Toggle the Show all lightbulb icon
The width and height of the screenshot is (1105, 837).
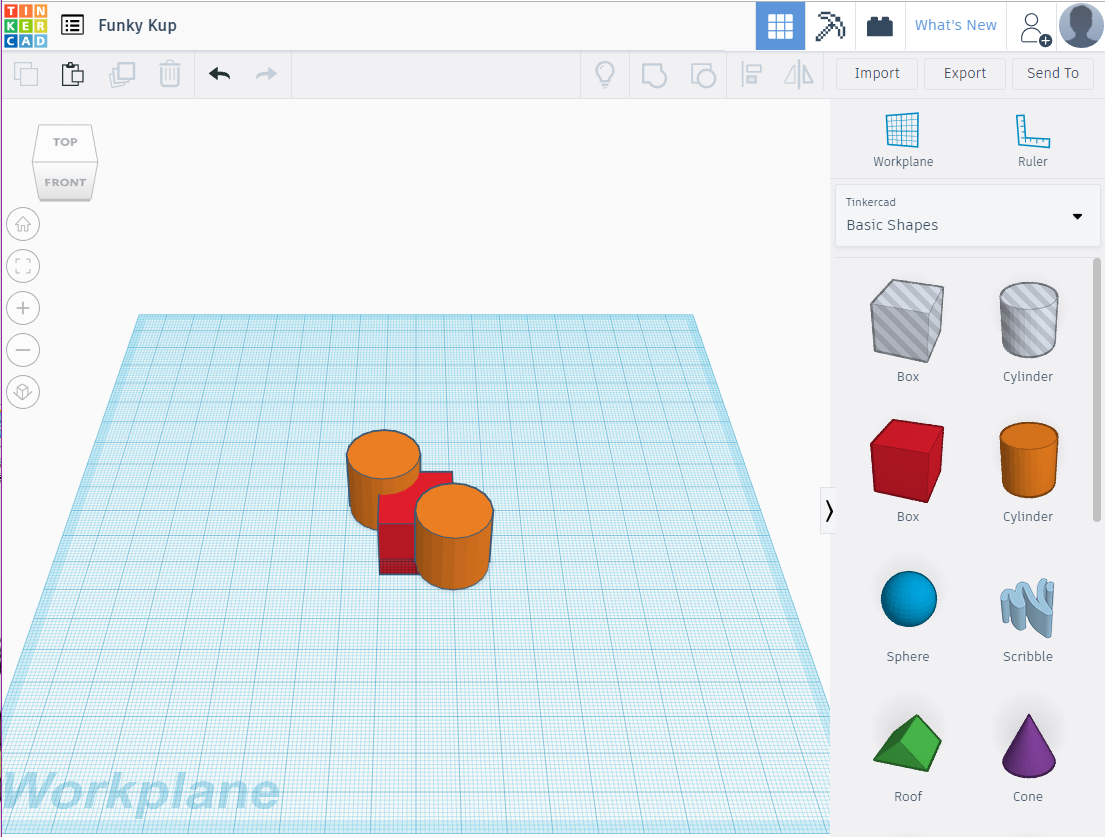pyautogui.click(x=605, y=74)
